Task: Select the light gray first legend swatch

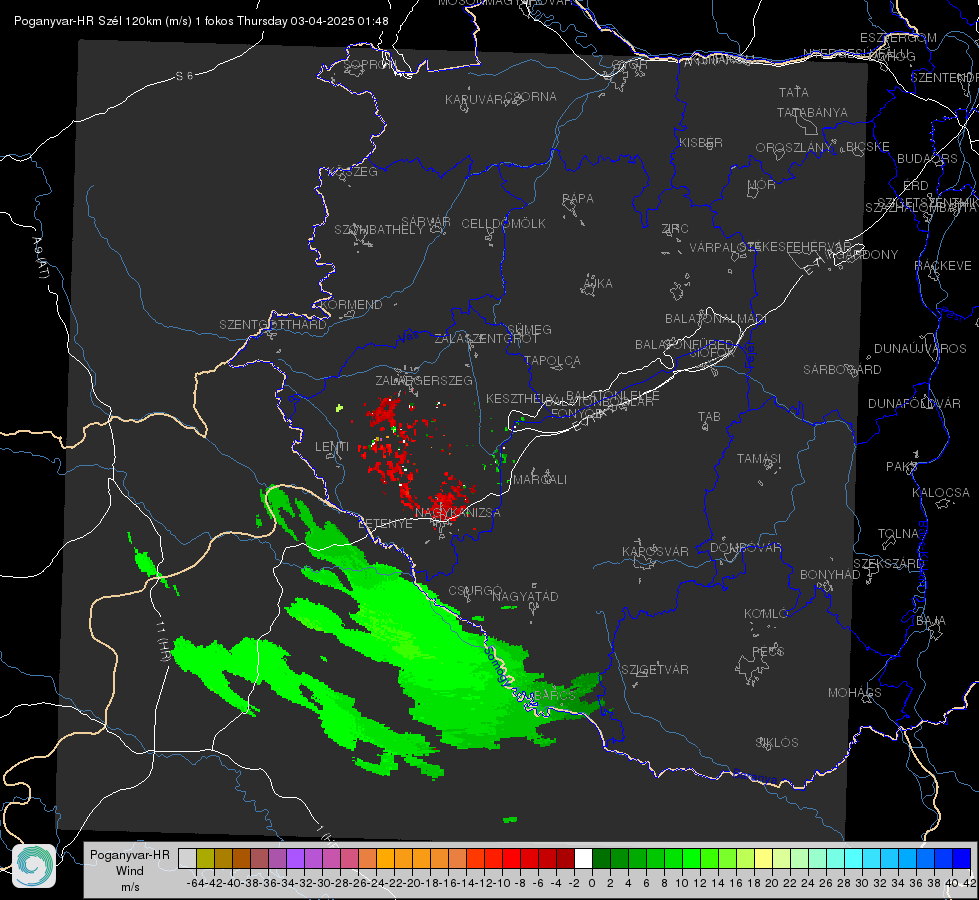Action: click(x=187, y=859)
